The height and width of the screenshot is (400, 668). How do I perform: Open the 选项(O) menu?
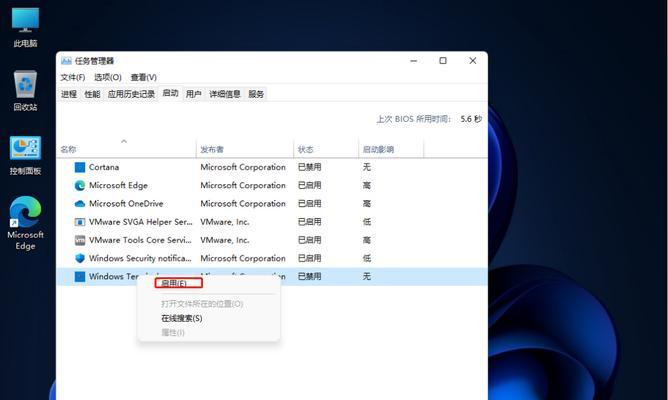click(x=108, y=77)
